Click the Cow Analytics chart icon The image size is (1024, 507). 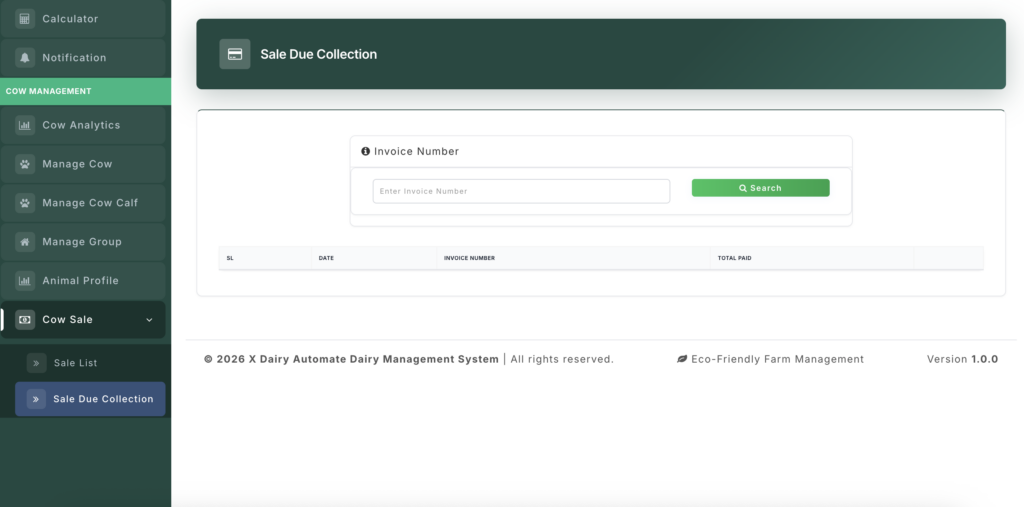[25, 126]
